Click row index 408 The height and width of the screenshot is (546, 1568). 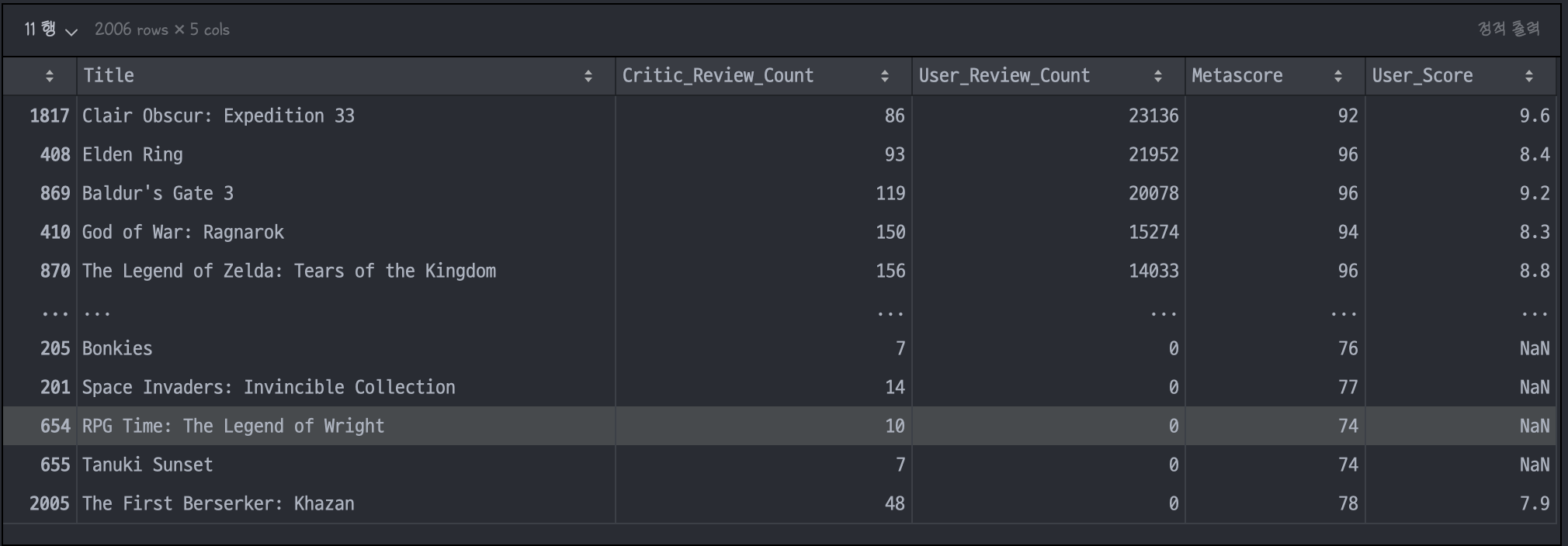pyautogui.click(x=54, y=154)
